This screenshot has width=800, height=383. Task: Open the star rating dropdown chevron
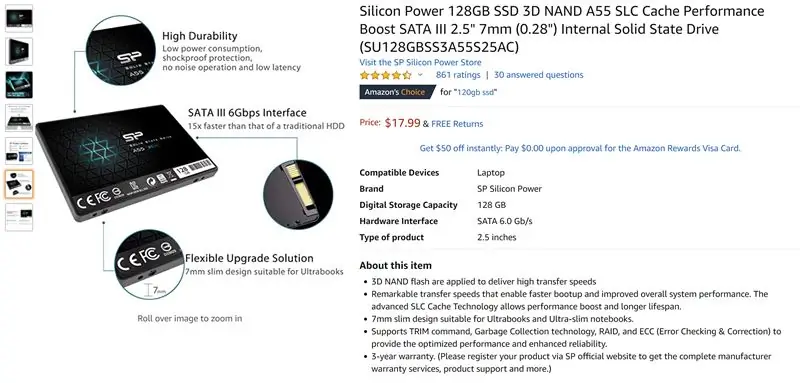pos(420,75)
